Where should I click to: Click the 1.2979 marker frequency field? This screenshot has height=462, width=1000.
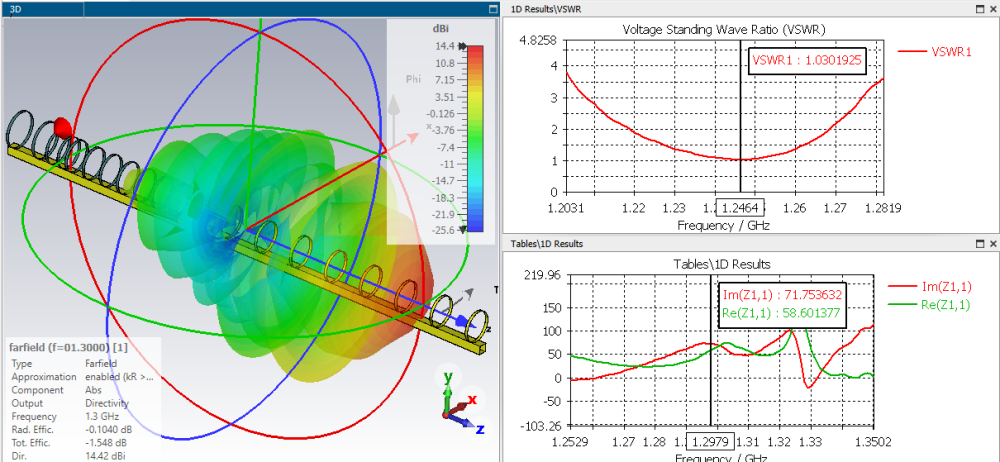(x=710, y=442)
